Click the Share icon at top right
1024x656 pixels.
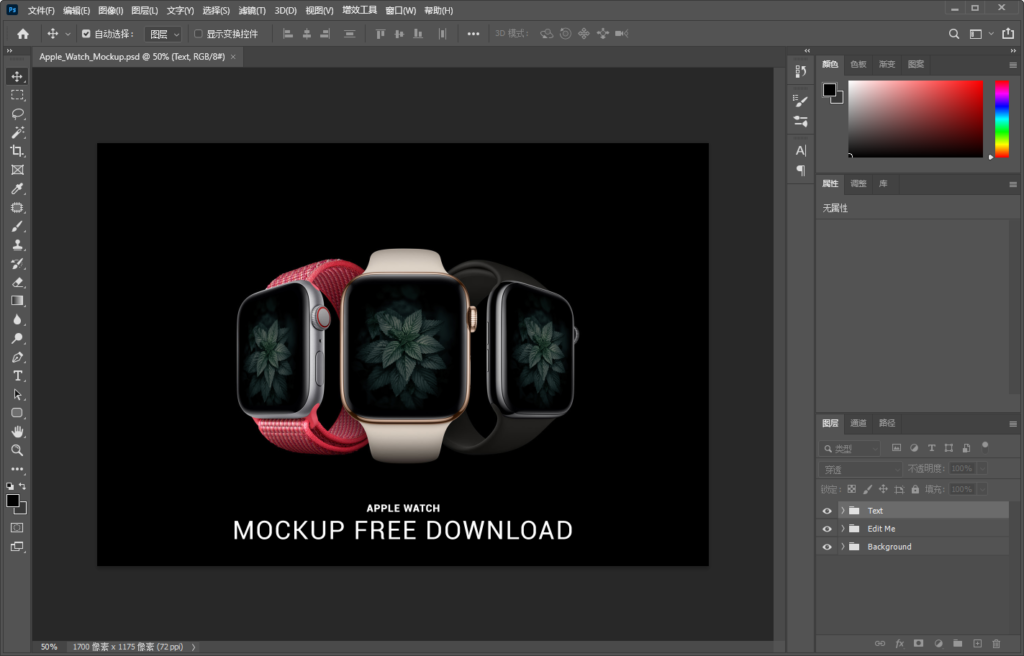(1008, 33)
